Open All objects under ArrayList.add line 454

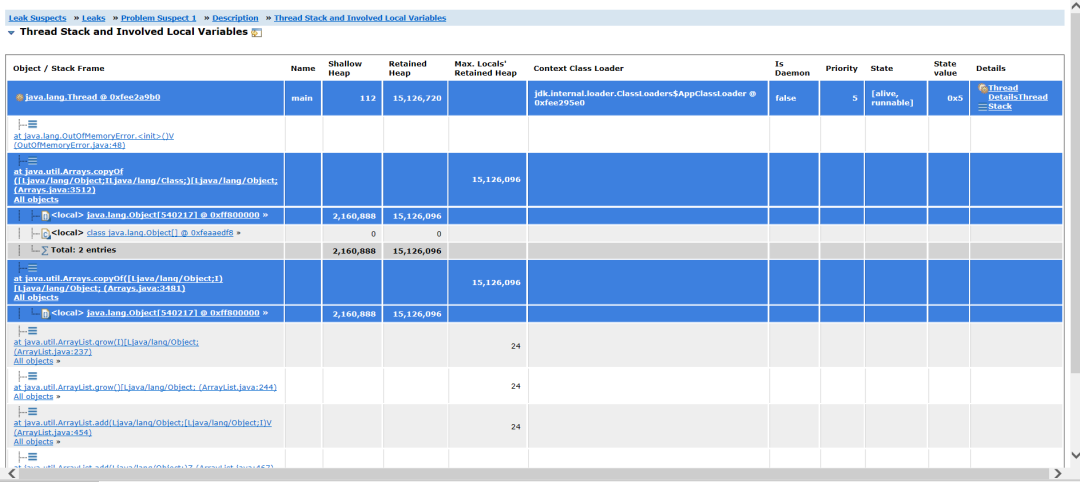pos(33,441)
